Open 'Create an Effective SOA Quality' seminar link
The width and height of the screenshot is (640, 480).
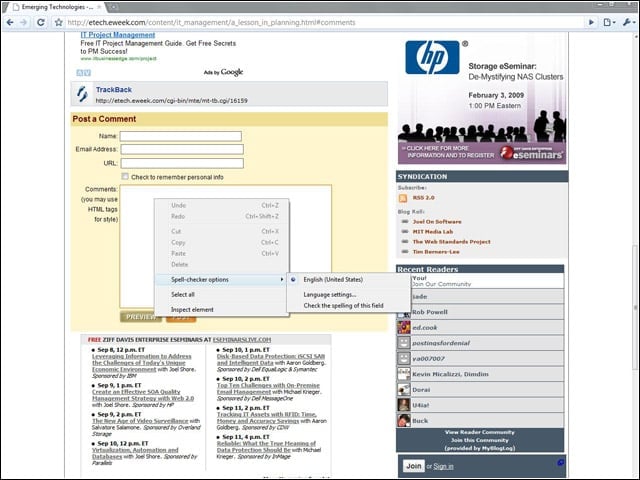143,395
